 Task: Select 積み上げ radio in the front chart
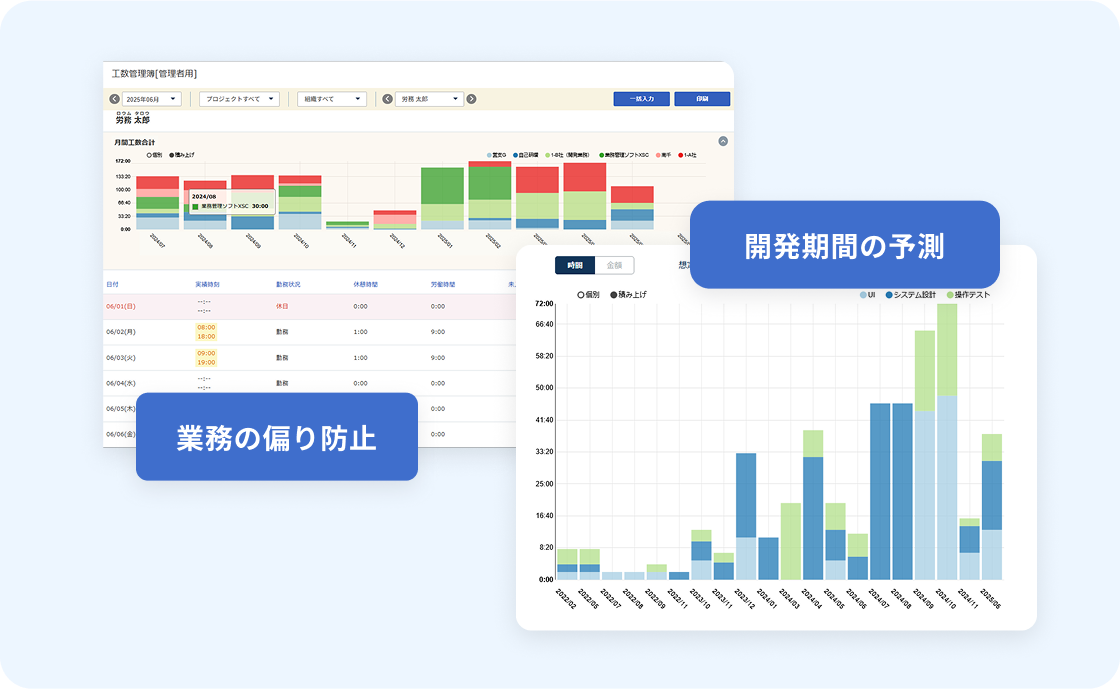click(614, 295)
